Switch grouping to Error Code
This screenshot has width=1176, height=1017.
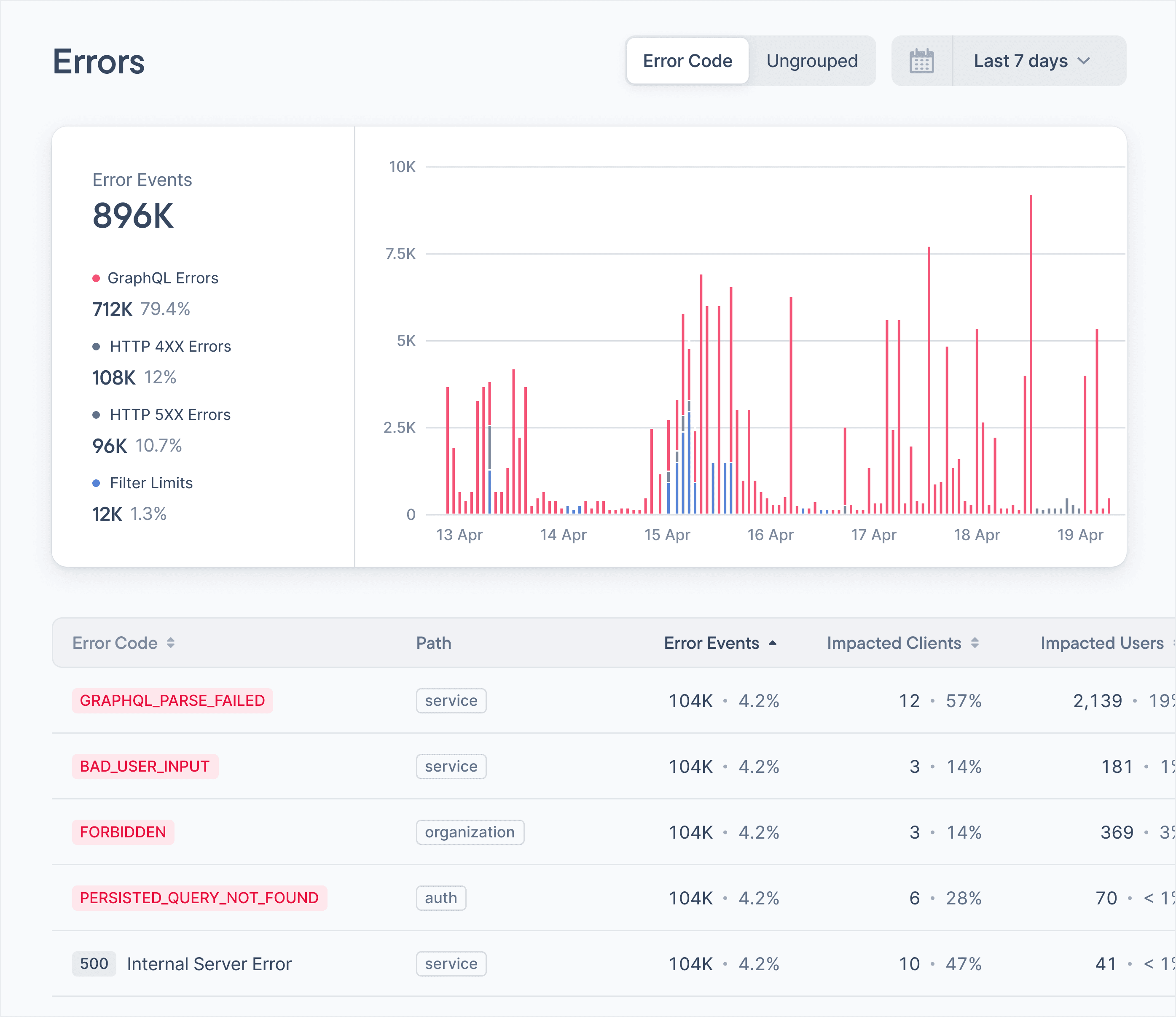tap(687, 61)
